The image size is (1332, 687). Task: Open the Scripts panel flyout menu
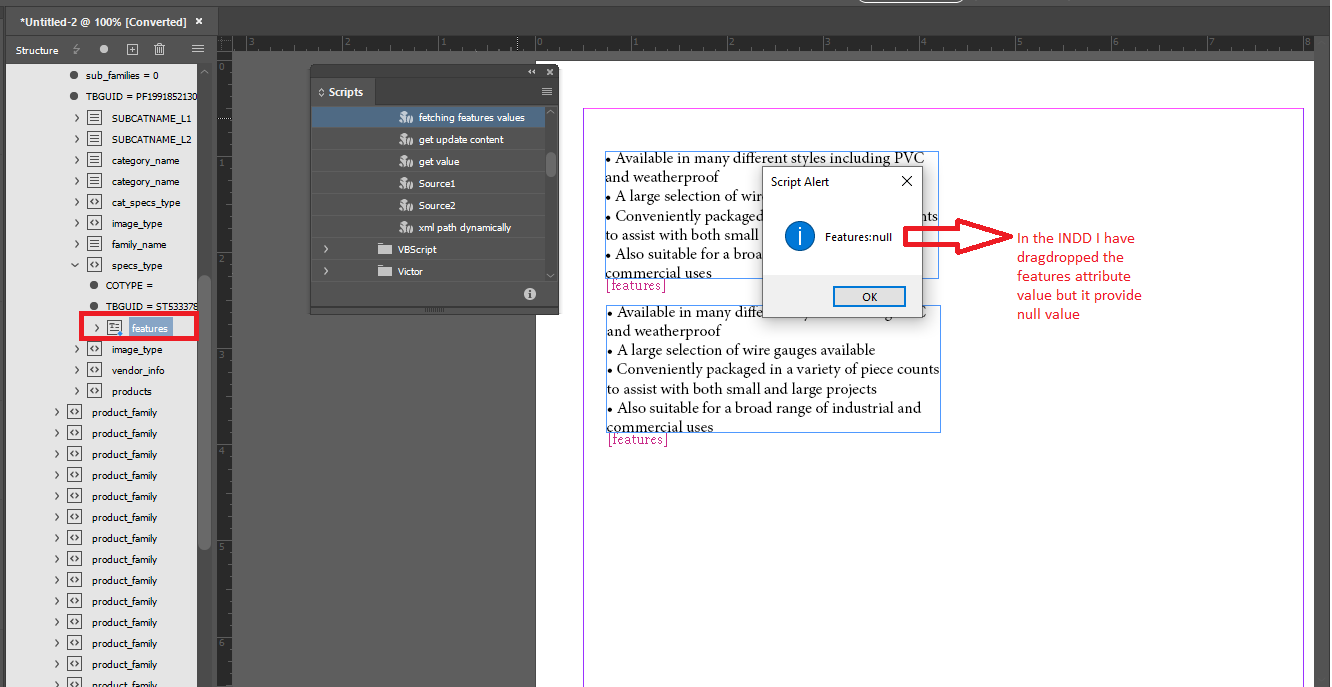[546, 91]
